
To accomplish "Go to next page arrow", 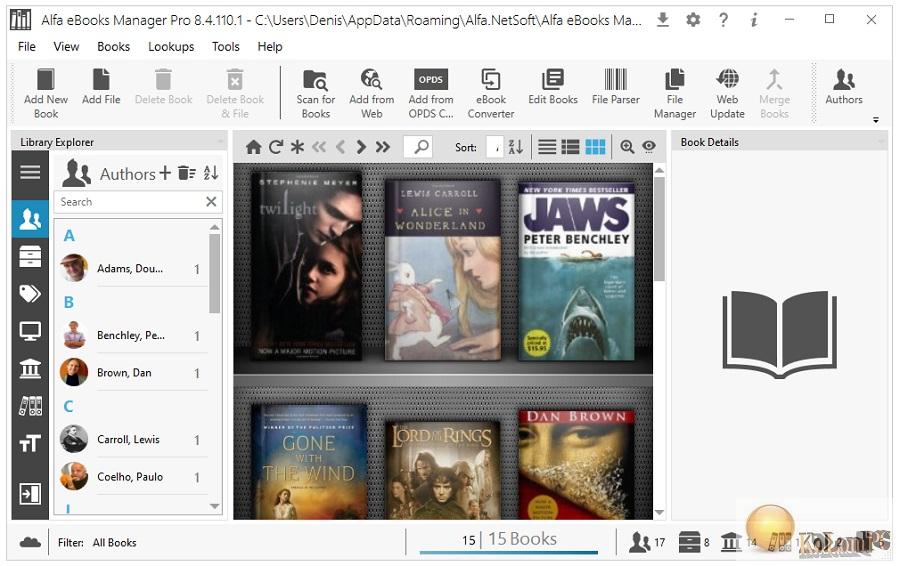I will 361,147.
